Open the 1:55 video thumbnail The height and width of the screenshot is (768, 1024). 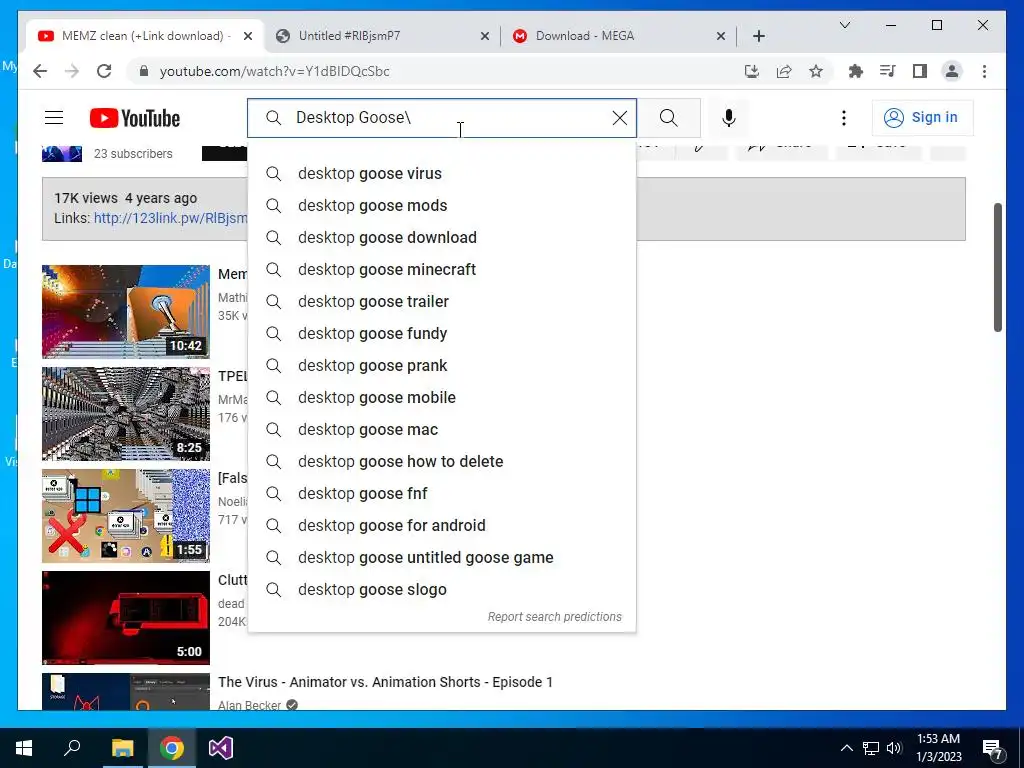point(126,515)
